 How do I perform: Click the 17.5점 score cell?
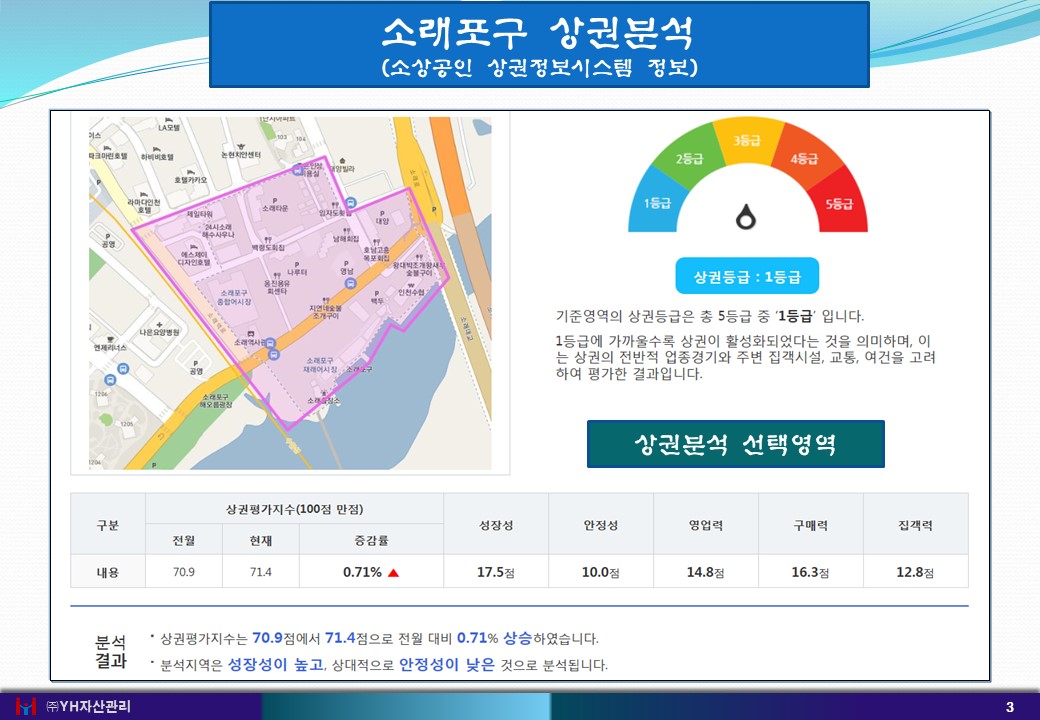495,571
